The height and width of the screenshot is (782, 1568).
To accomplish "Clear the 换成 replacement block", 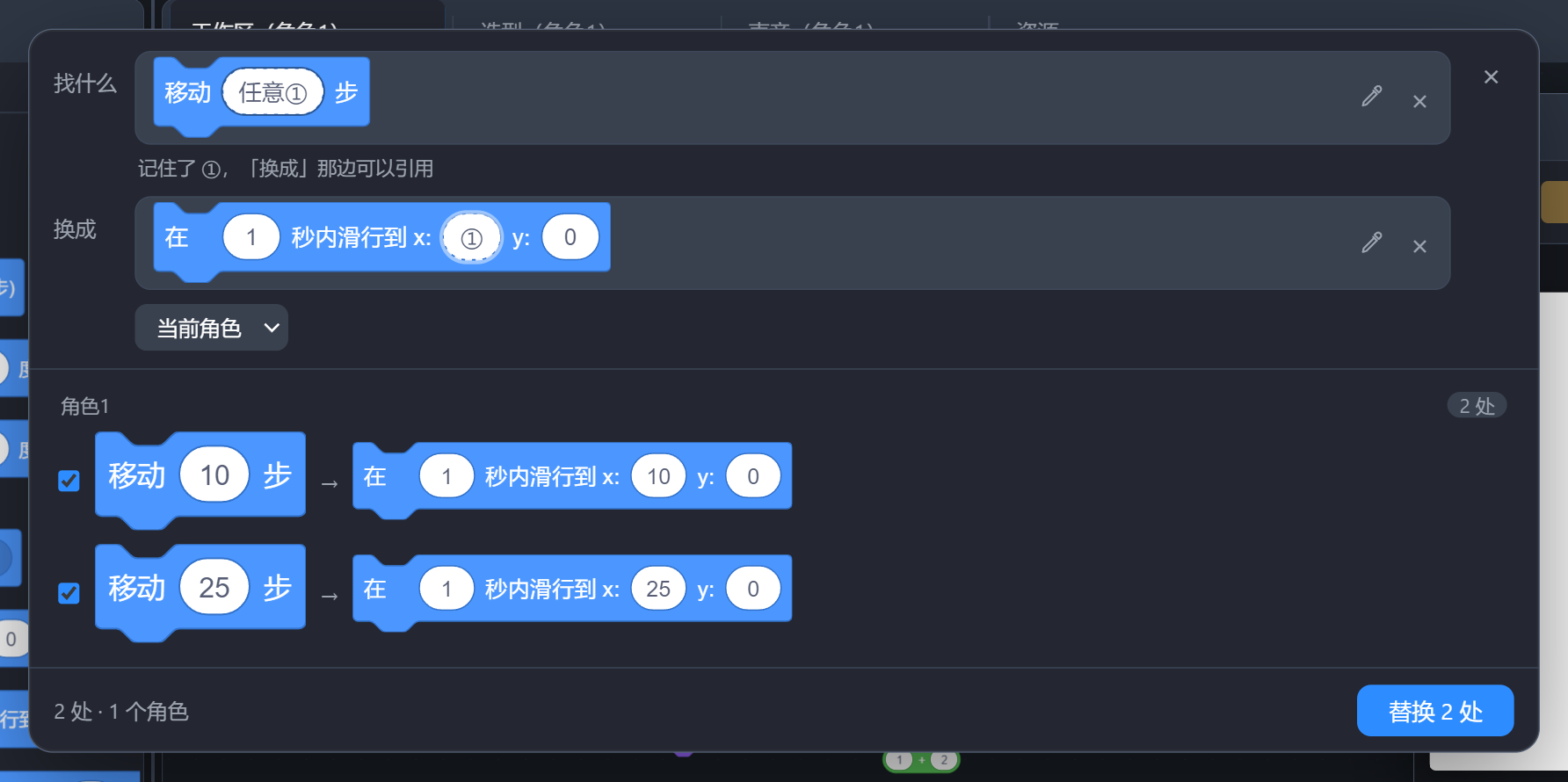I will click(x=1419, y=247).
